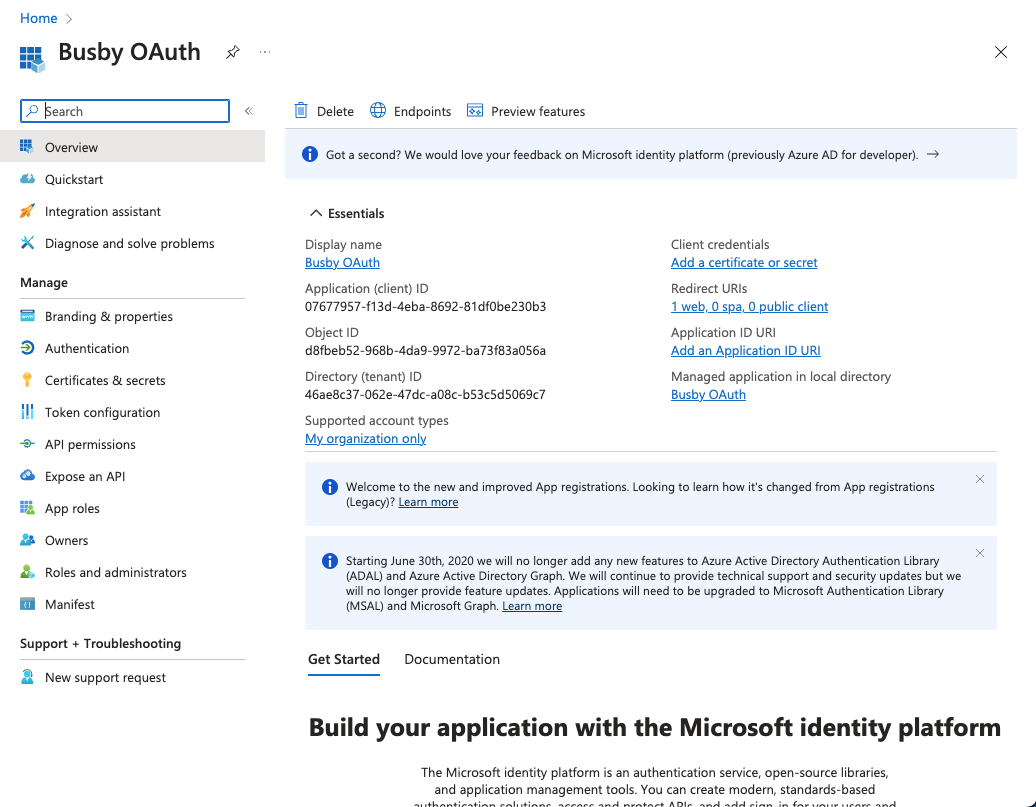This screenshot has width=1036, height=807.
Task: Select the Object ID value
Action: tap(425, 350)
